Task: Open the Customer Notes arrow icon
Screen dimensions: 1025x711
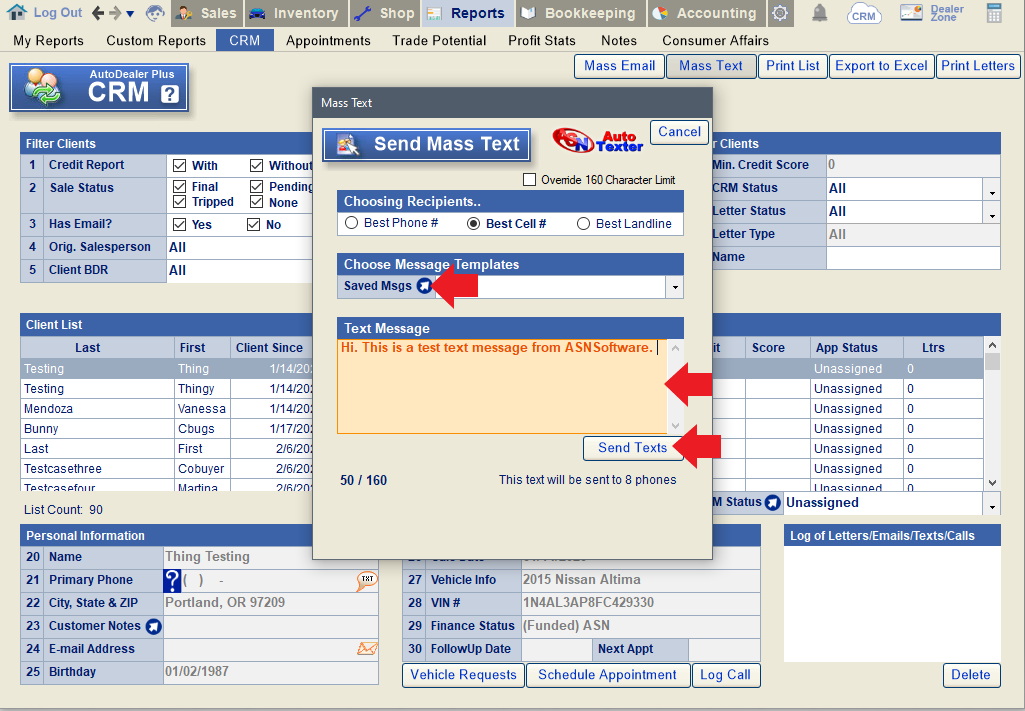Action: point(153,626)
